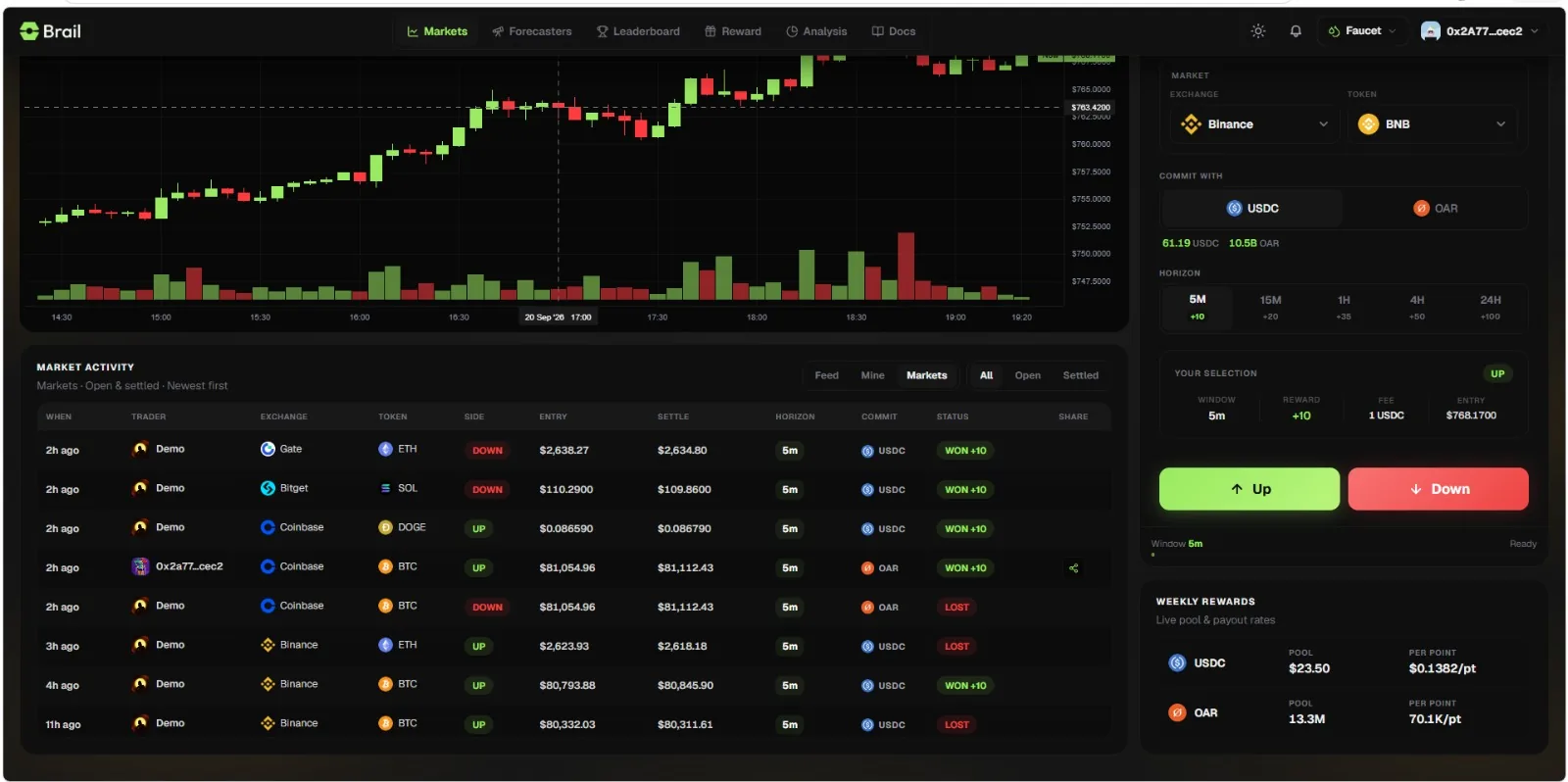Click the Brail logo icon

click(29, 31)
